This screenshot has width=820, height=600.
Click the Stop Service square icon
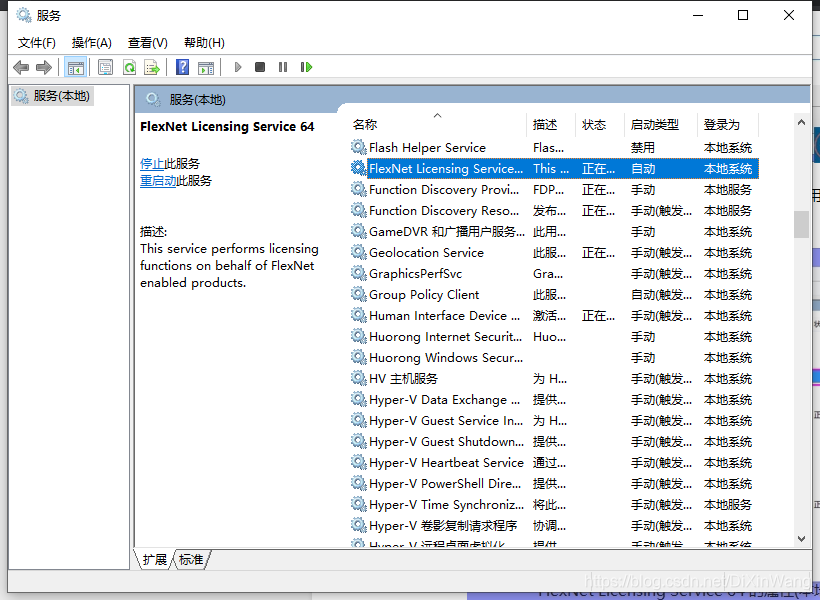(x=260, y=67)
